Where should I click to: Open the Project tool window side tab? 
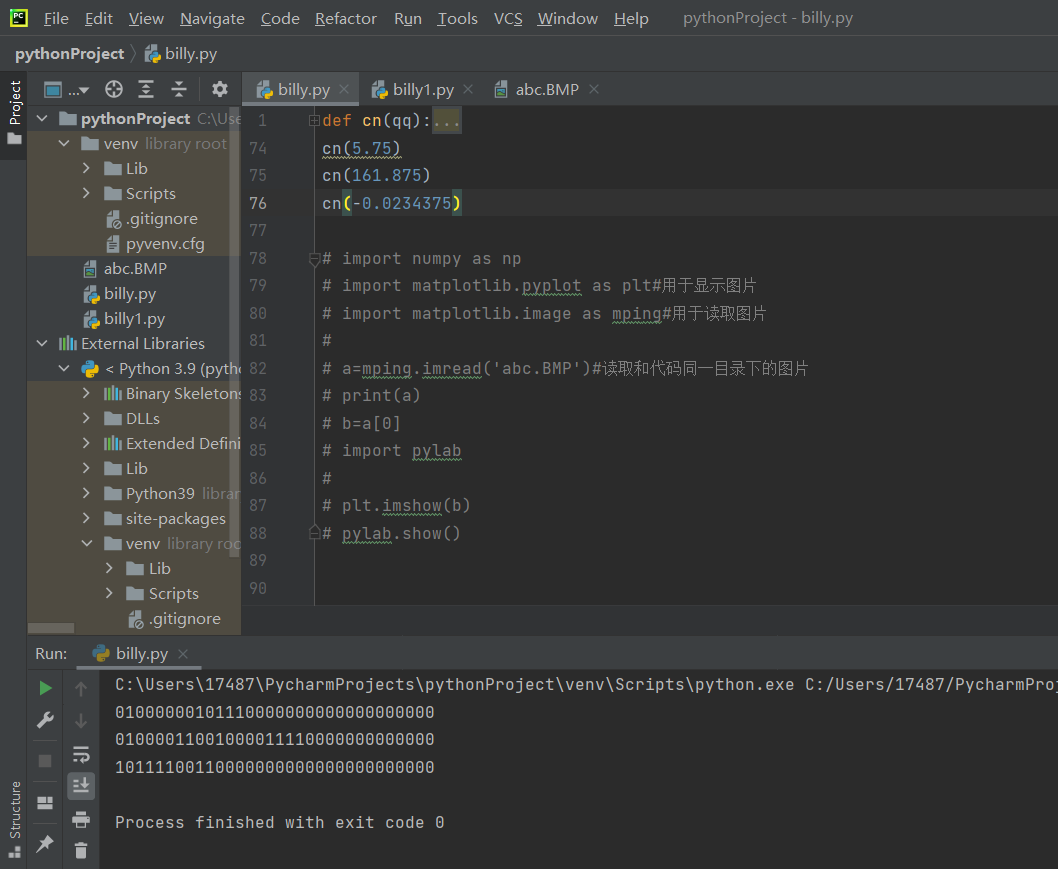pos(14,112)
